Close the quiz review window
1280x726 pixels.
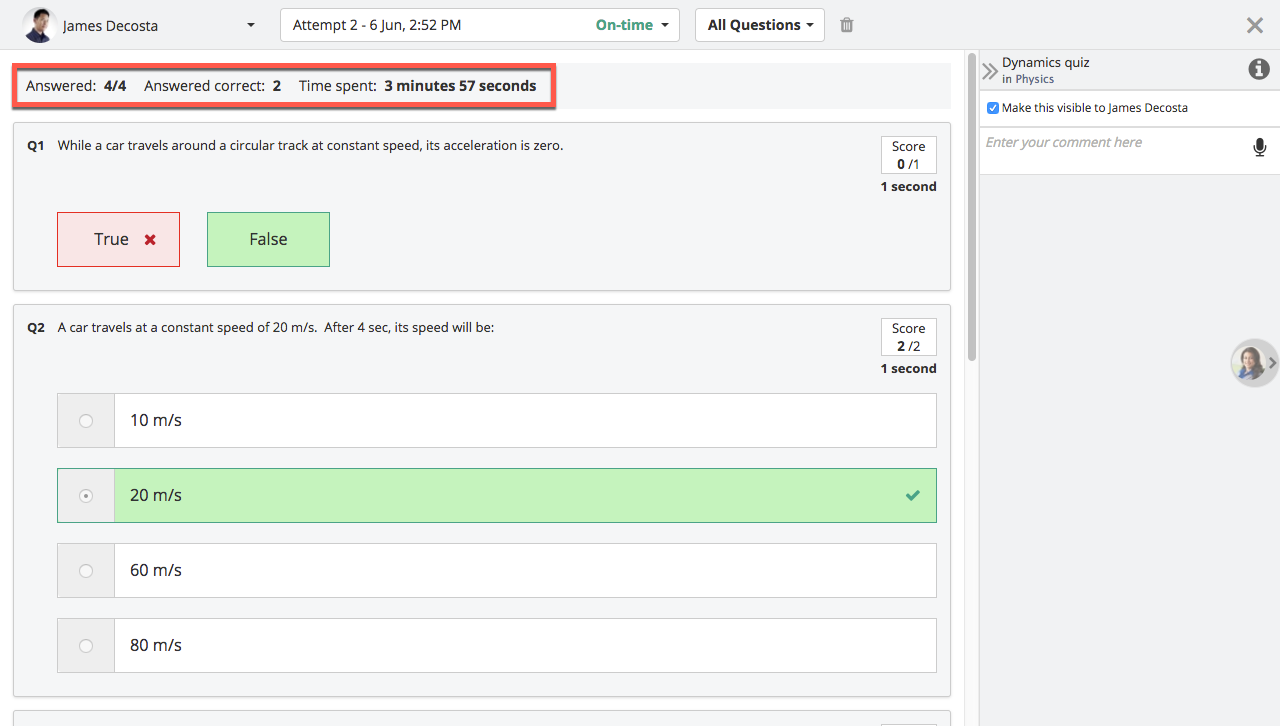point(1255,25)
